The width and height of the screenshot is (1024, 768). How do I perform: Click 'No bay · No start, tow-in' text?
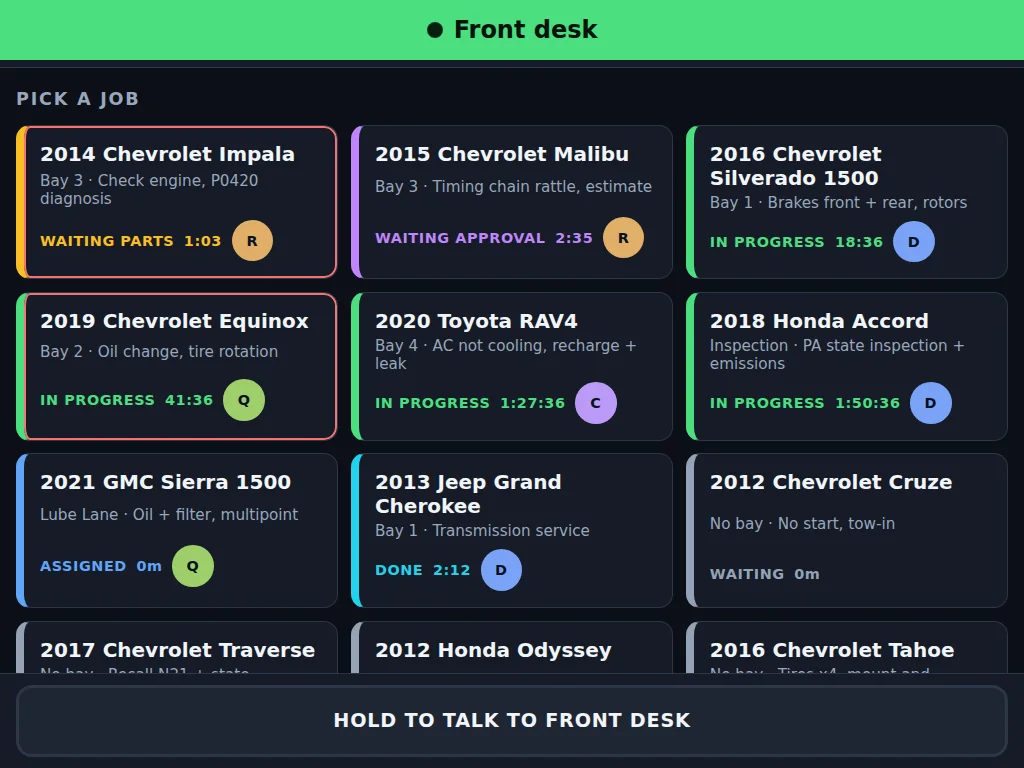click(x=803, y=524)
